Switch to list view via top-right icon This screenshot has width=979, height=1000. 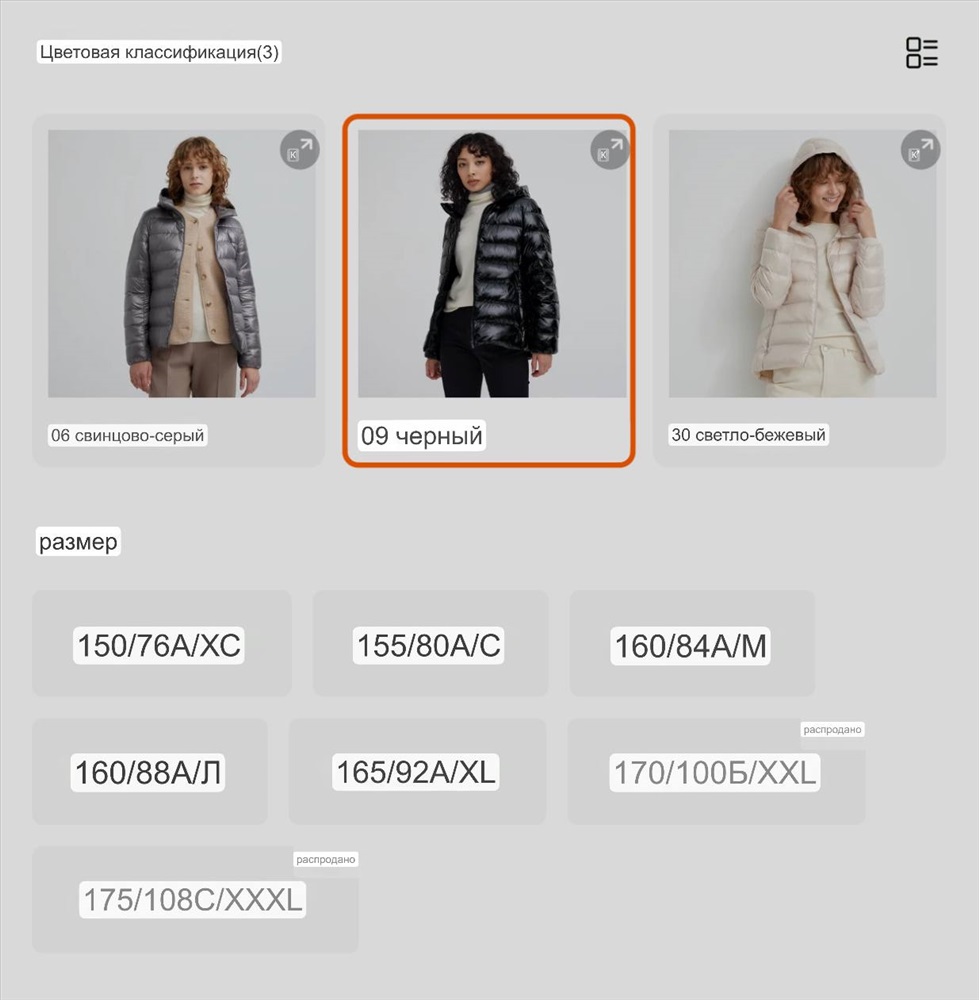pyautogui.click(x=922, y=52)
